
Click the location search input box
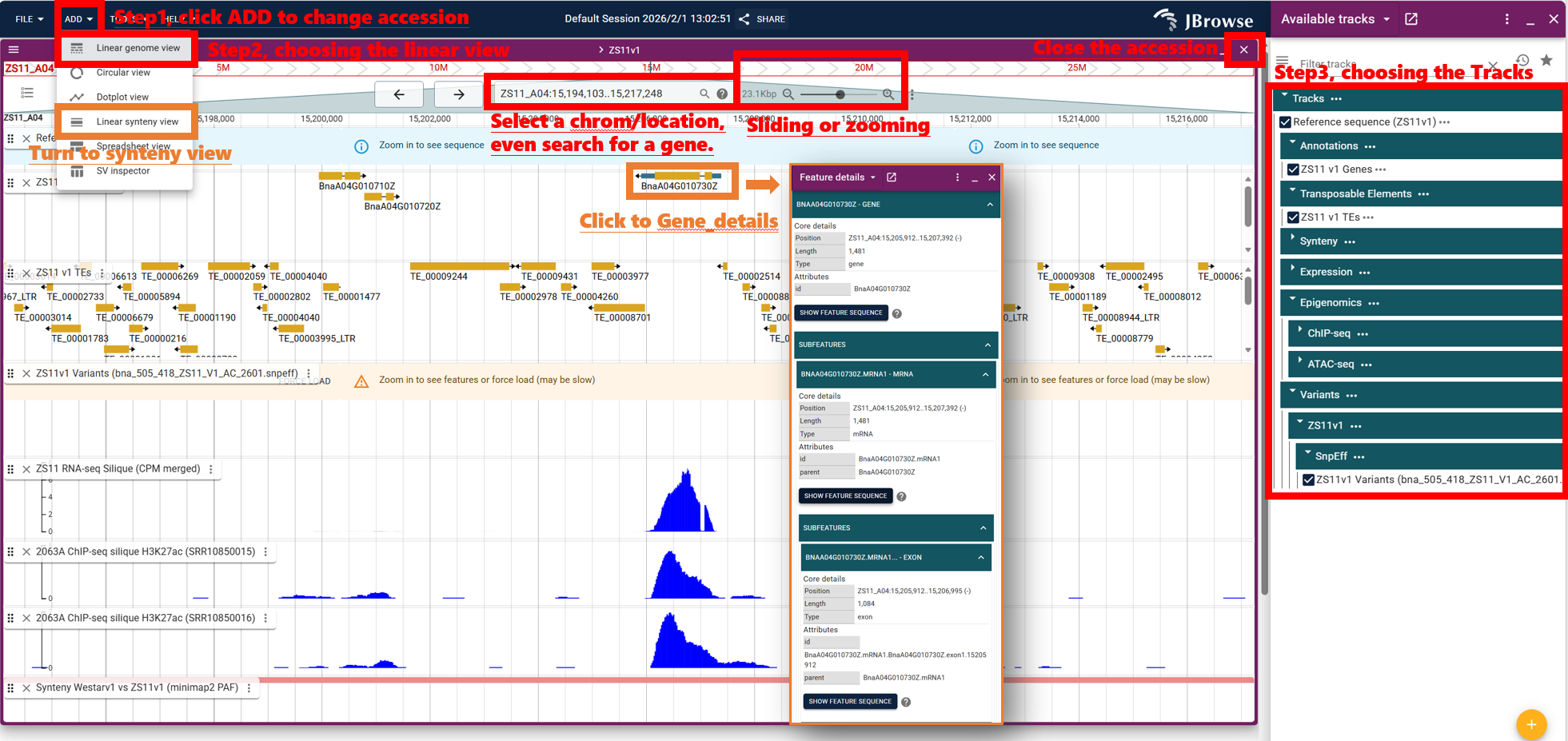(x=596, y=94)
